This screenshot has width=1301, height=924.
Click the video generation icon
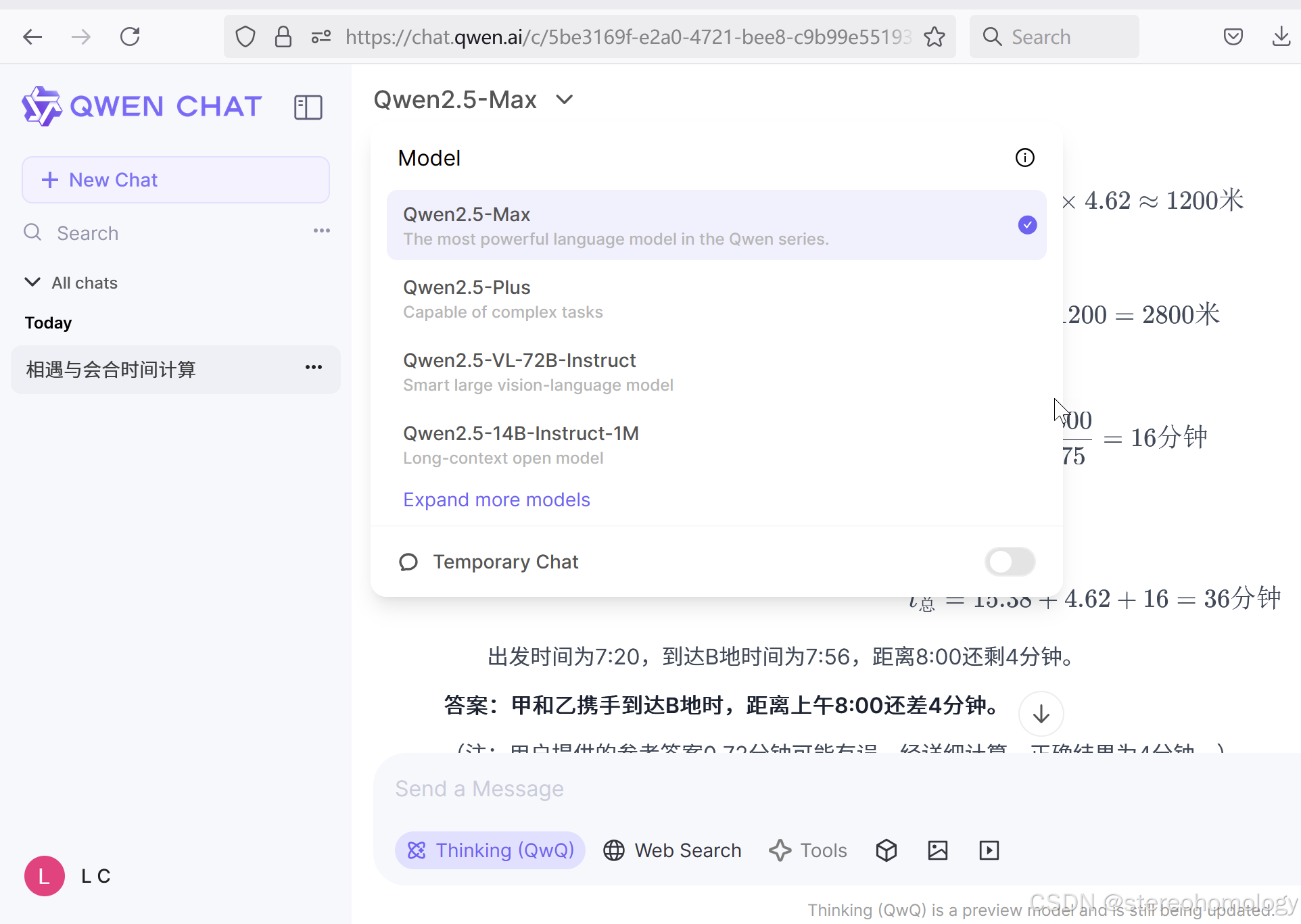point(989,850)
